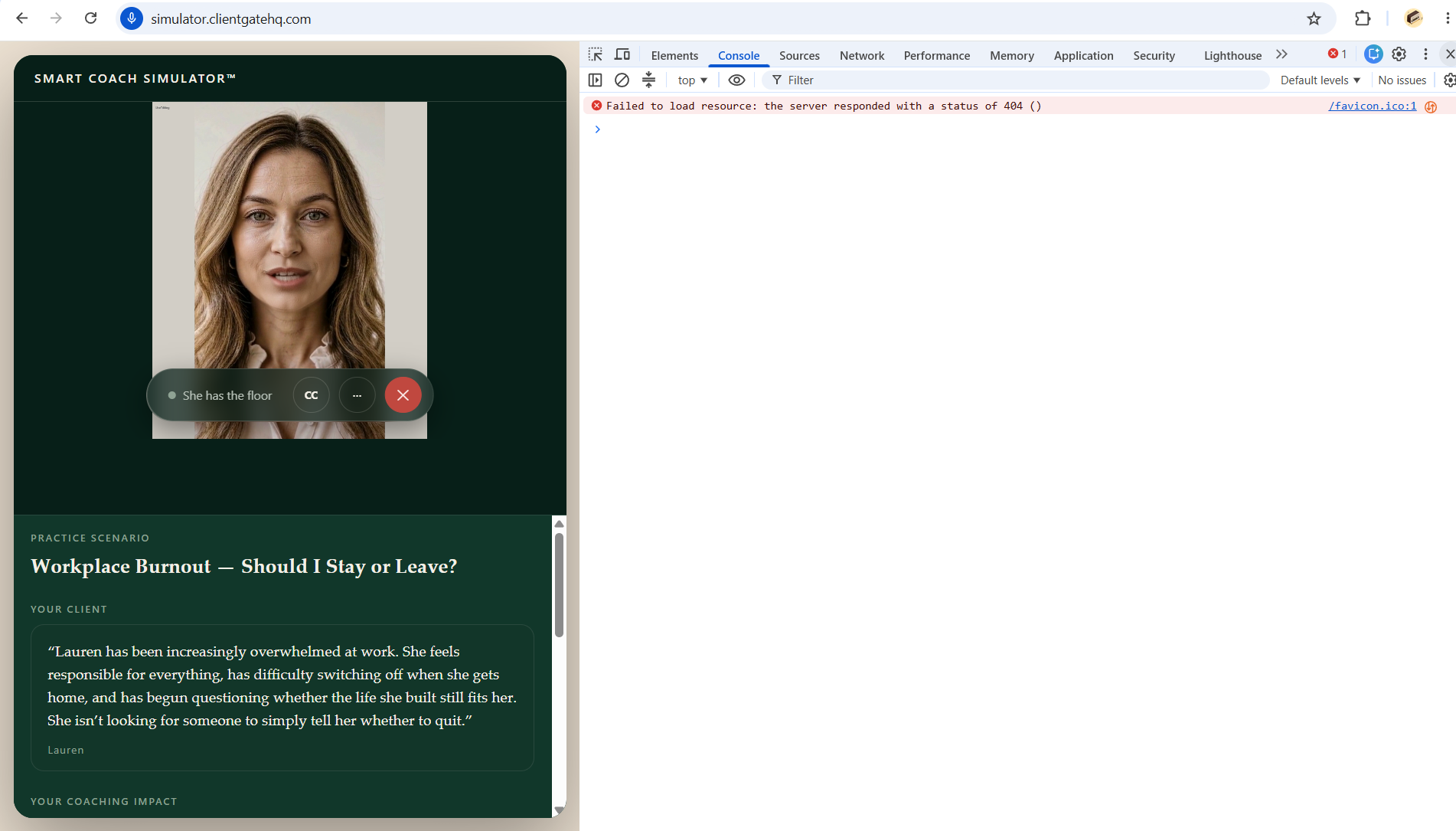Create a live expression with the eye icon
Screen dimensions: 1456x831
(736, 80)
